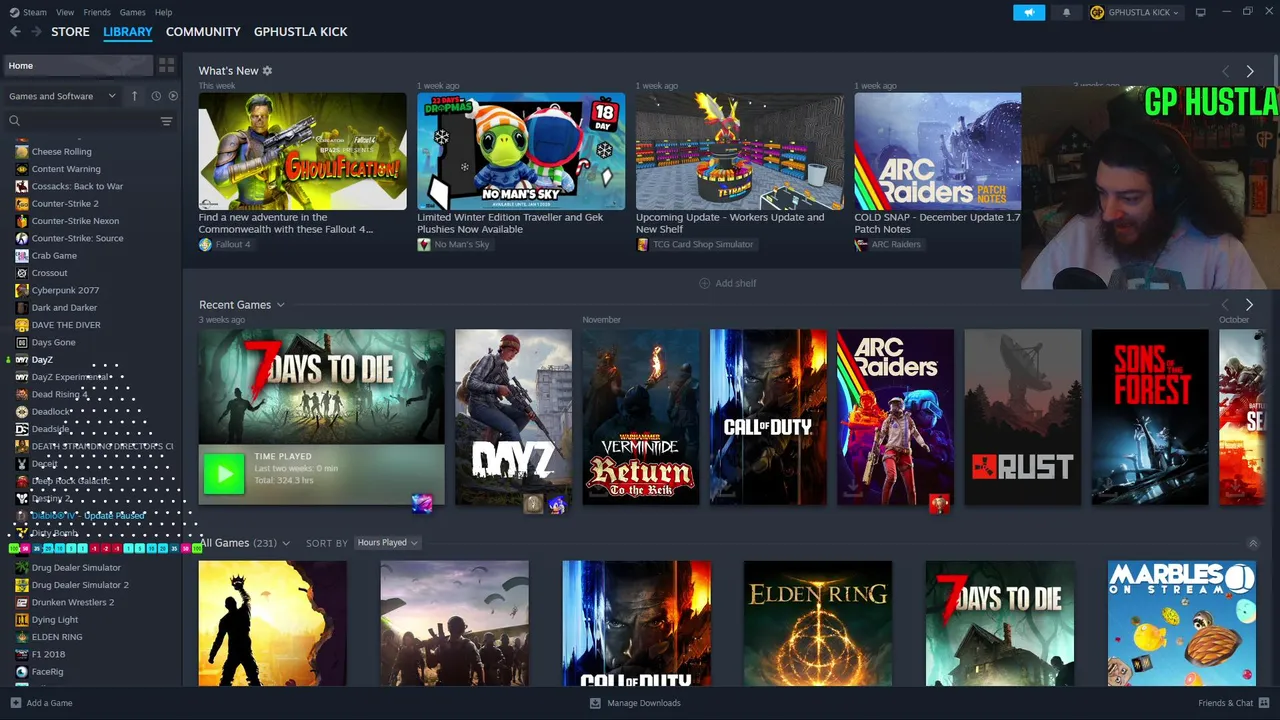
Task: Open Friends & Chat
Action: tap(1232, 703)
